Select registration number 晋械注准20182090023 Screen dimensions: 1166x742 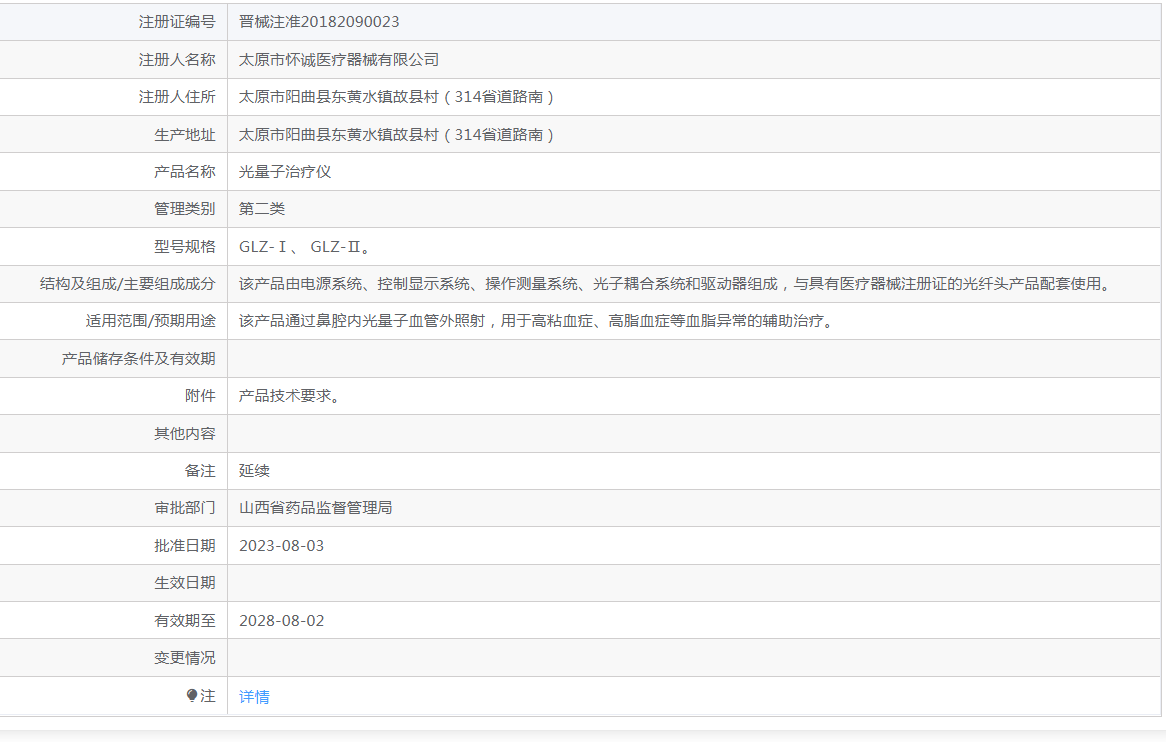point(319,22)
